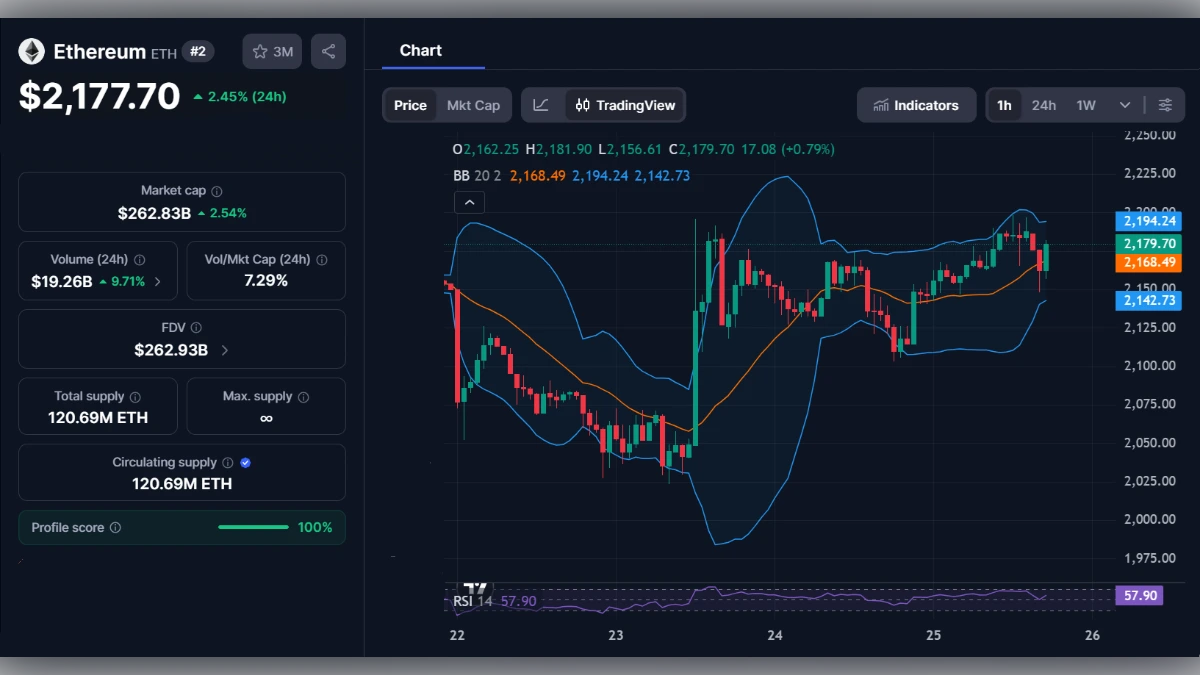
Task: Click the star watchlist button showing 3M
Action: point(271,51)
